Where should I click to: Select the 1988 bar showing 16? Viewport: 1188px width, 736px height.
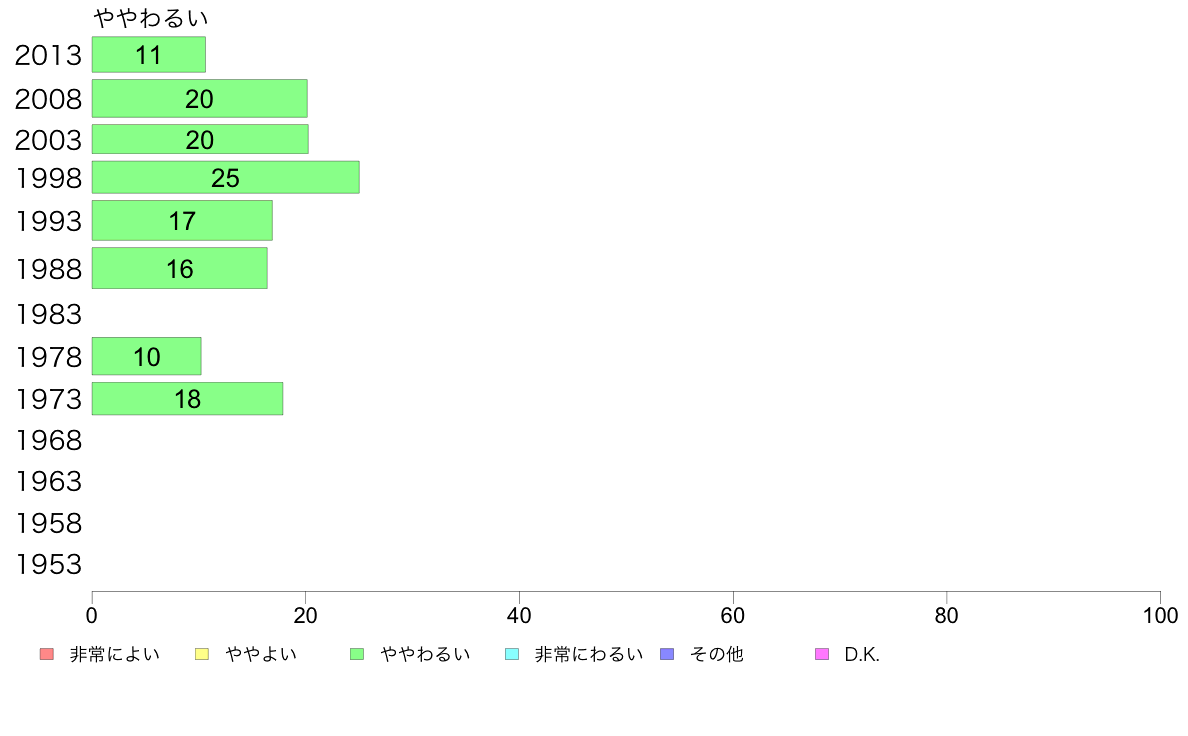point(180,268)
